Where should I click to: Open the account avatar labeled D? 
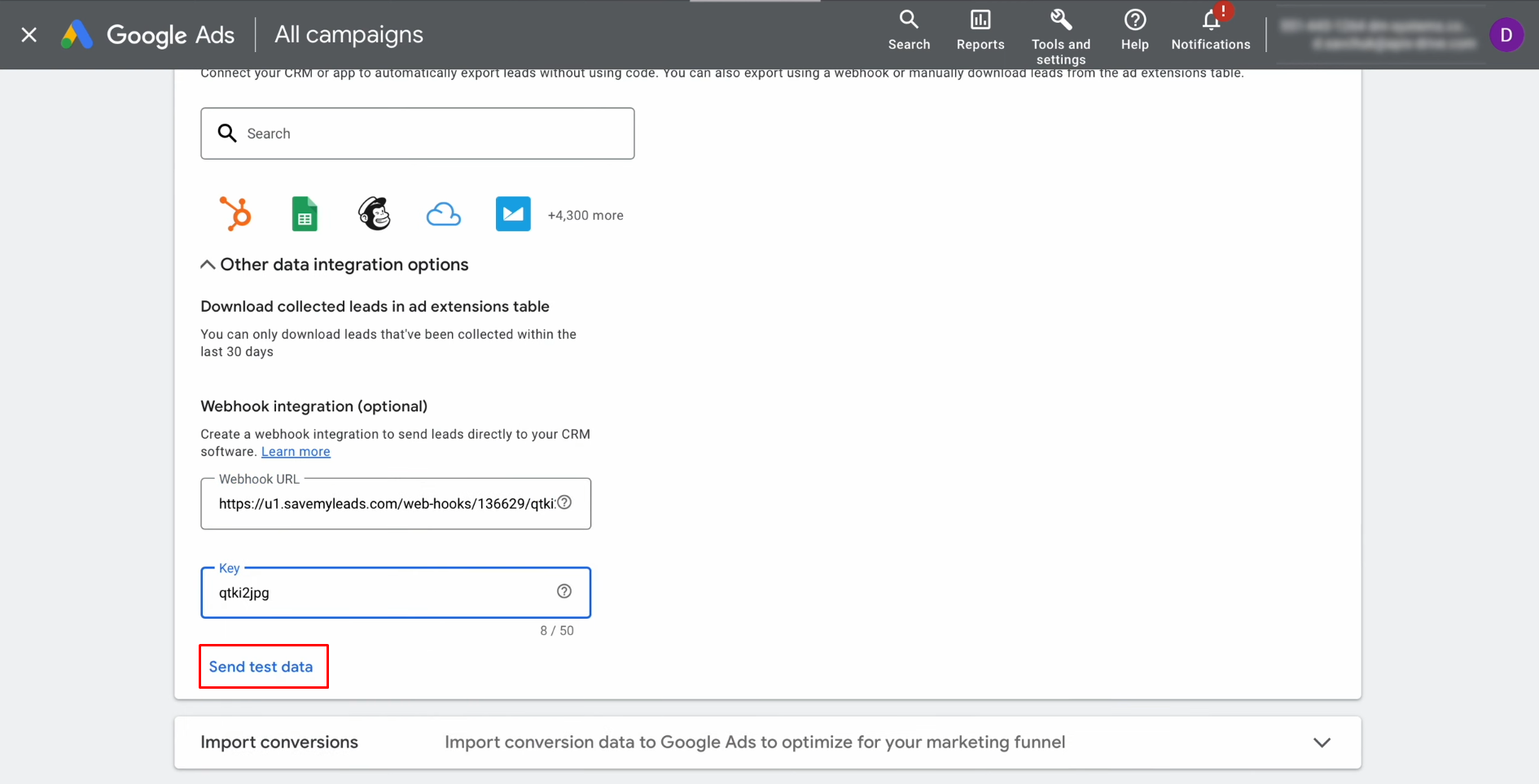(1506, 35)
